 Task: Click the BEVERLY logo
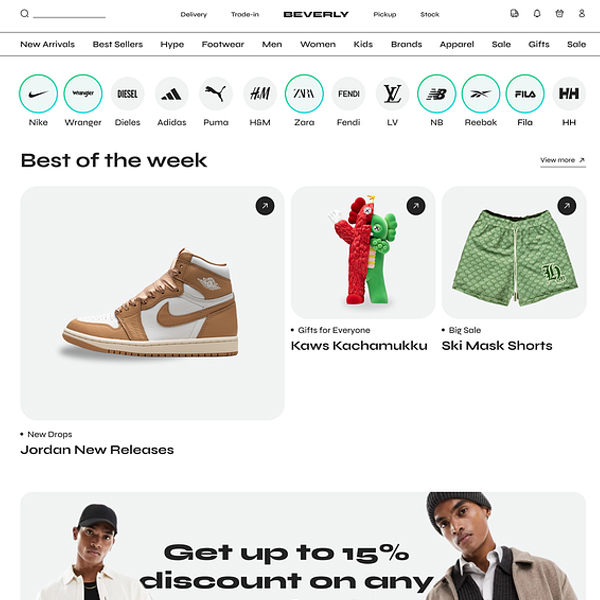pos(316,15)
